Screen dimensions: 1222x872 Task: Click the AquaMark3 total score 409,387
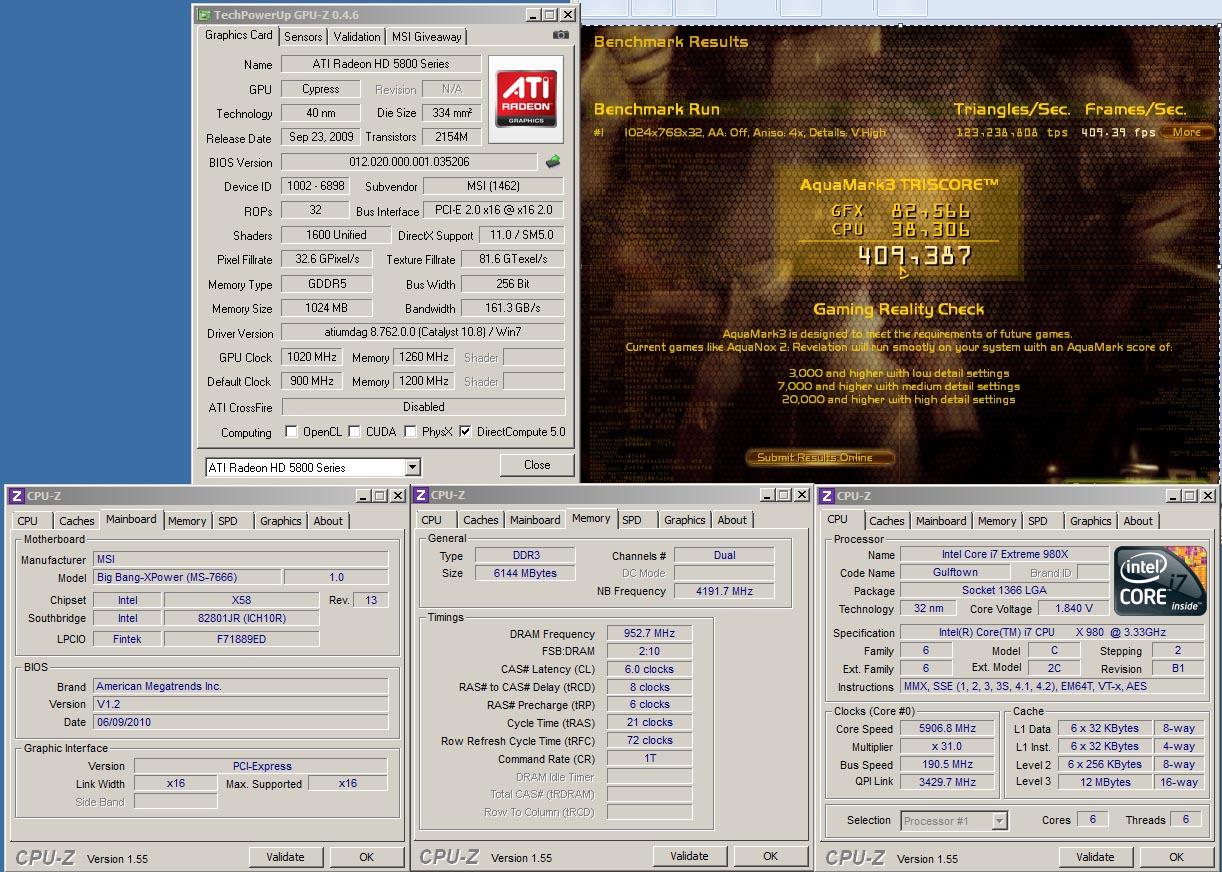pyautogui.click(x=915, y=257)
